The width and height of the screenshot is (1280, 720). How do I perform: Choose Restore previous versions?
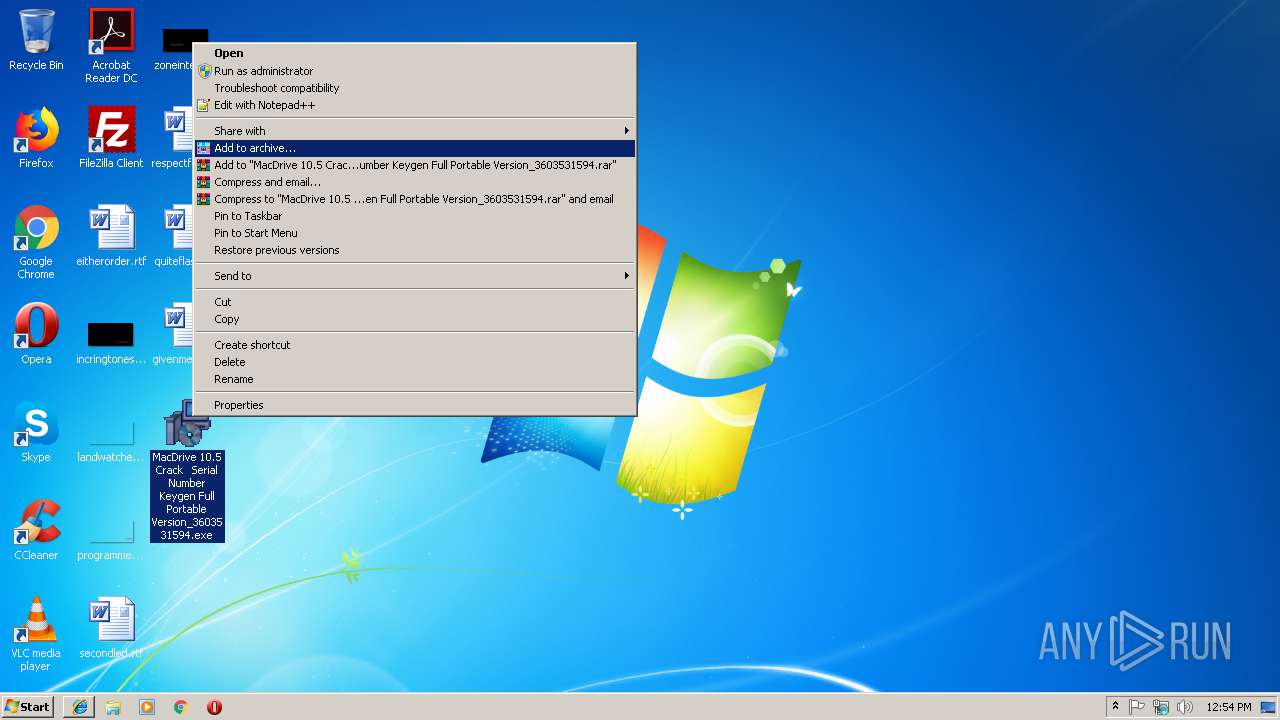pos(415,250)
